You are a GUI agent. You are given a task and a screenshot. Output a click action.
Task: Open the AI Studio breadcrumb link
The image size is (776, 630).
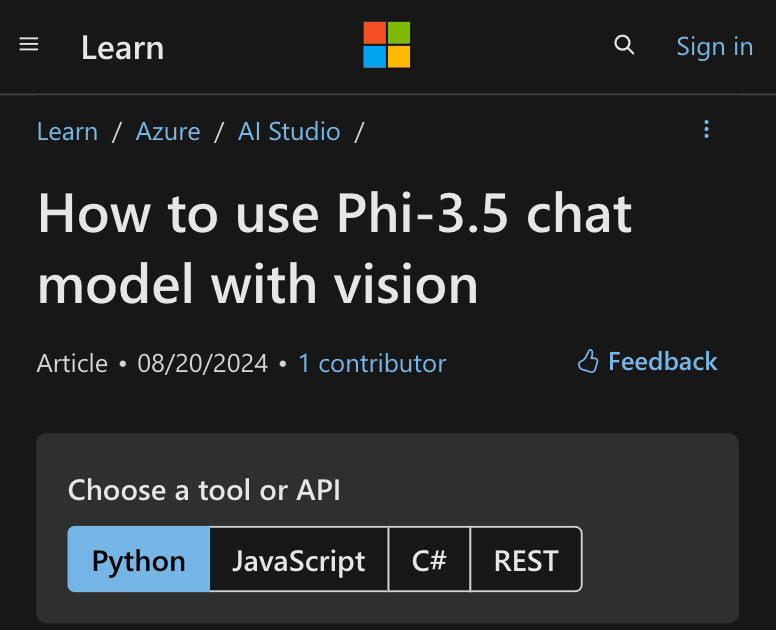[x=289, y=131]
